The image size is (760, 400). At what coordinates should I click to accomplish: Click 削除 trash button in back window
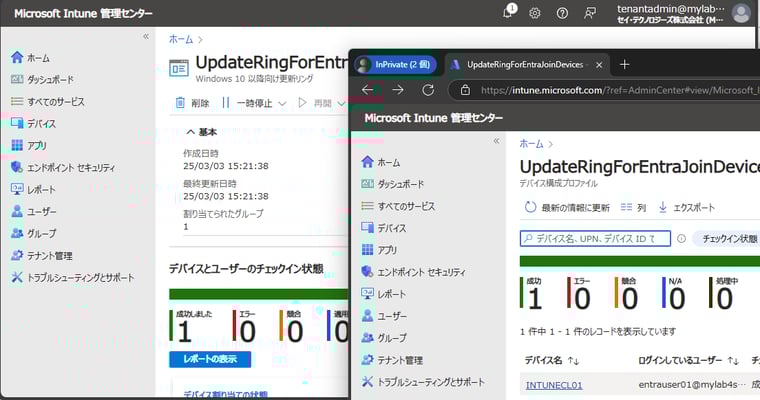pos(192,103)
